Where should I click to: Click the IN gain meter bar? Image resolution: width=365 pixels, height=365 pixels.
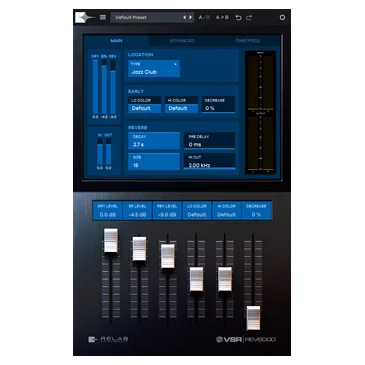click(x=100, y=152)
